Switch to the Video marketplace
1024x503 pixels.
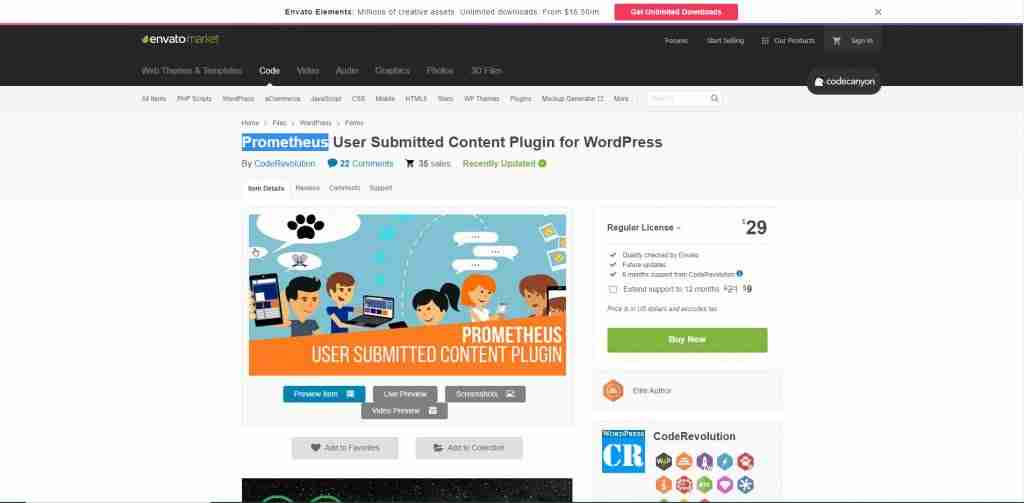(308, 71)
